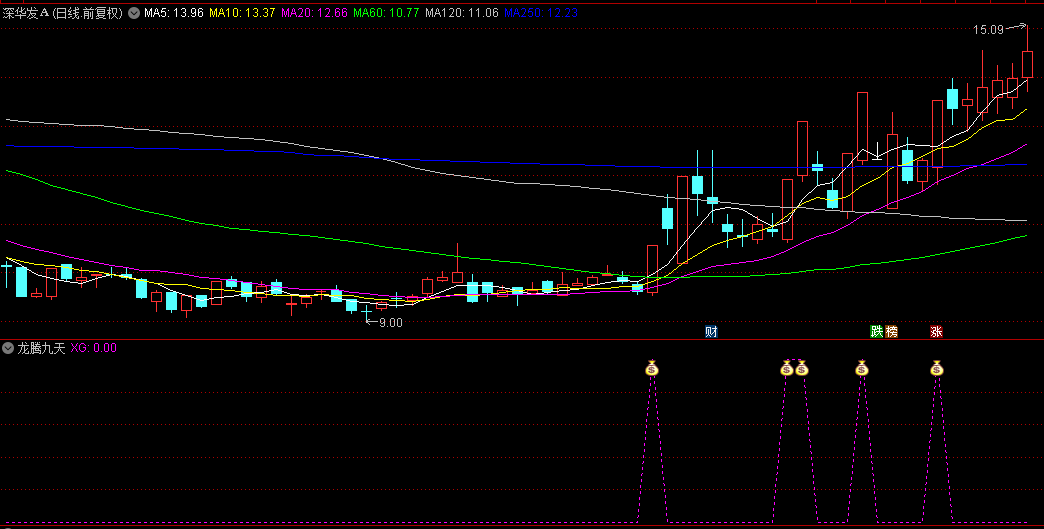Click the blue MA250: 12.23 label
The image size is (1044, 529).
point(541,13)
